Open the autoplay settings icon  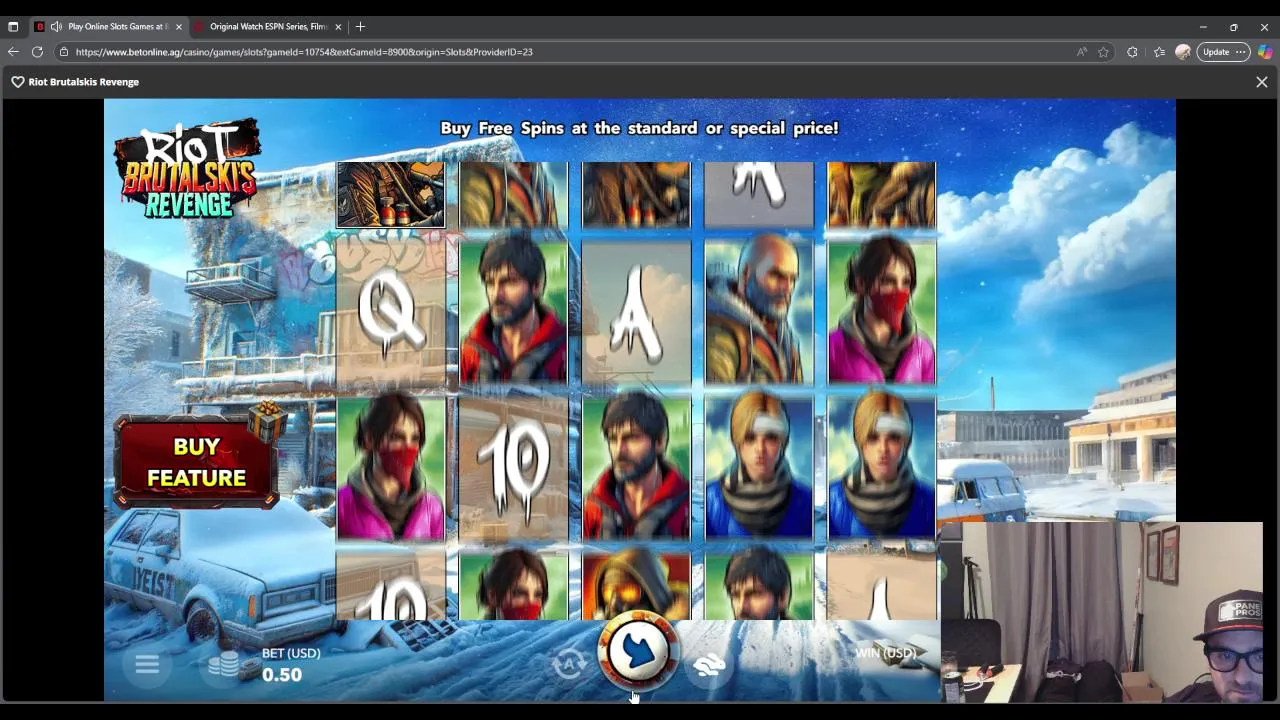(569, 664)
